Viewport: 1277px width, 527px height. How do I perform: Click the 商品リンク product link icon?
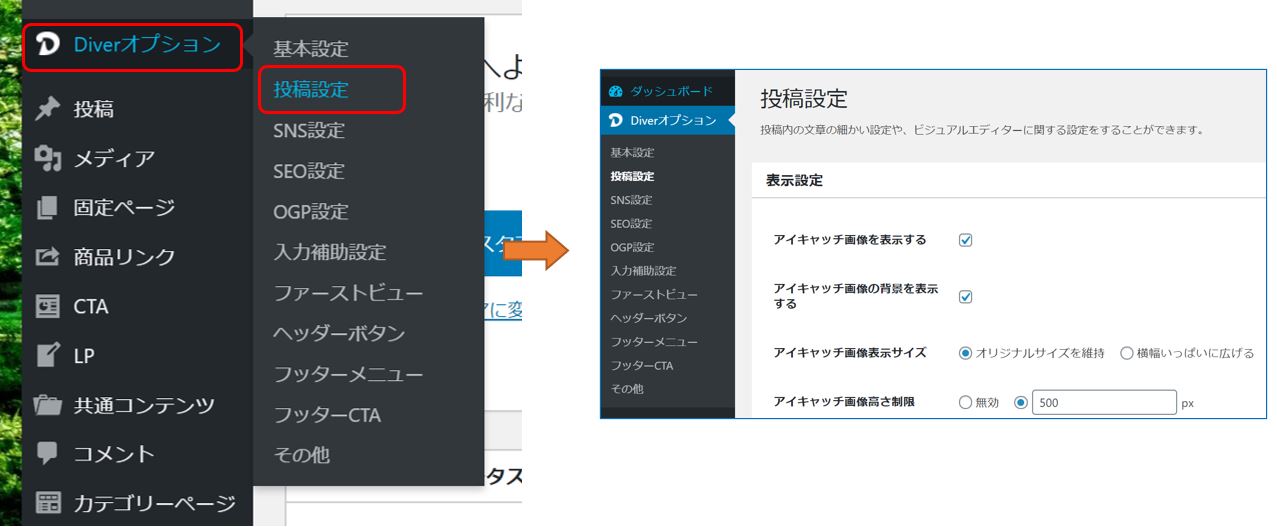pyautogui.click(x=47, y=257)
